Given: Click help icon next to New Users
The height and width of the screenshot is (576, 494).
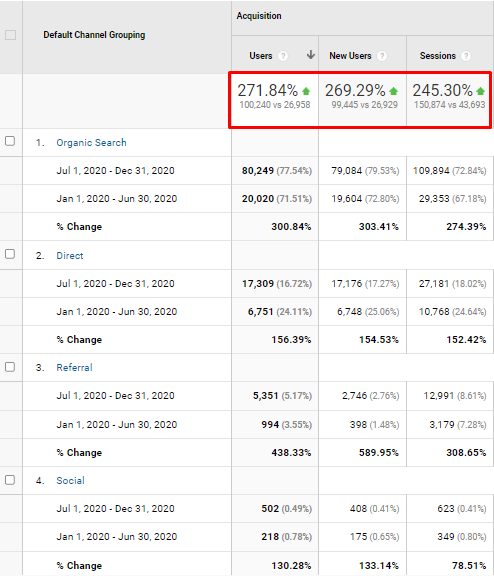Looking at the screenshot, I should point(382,56).
